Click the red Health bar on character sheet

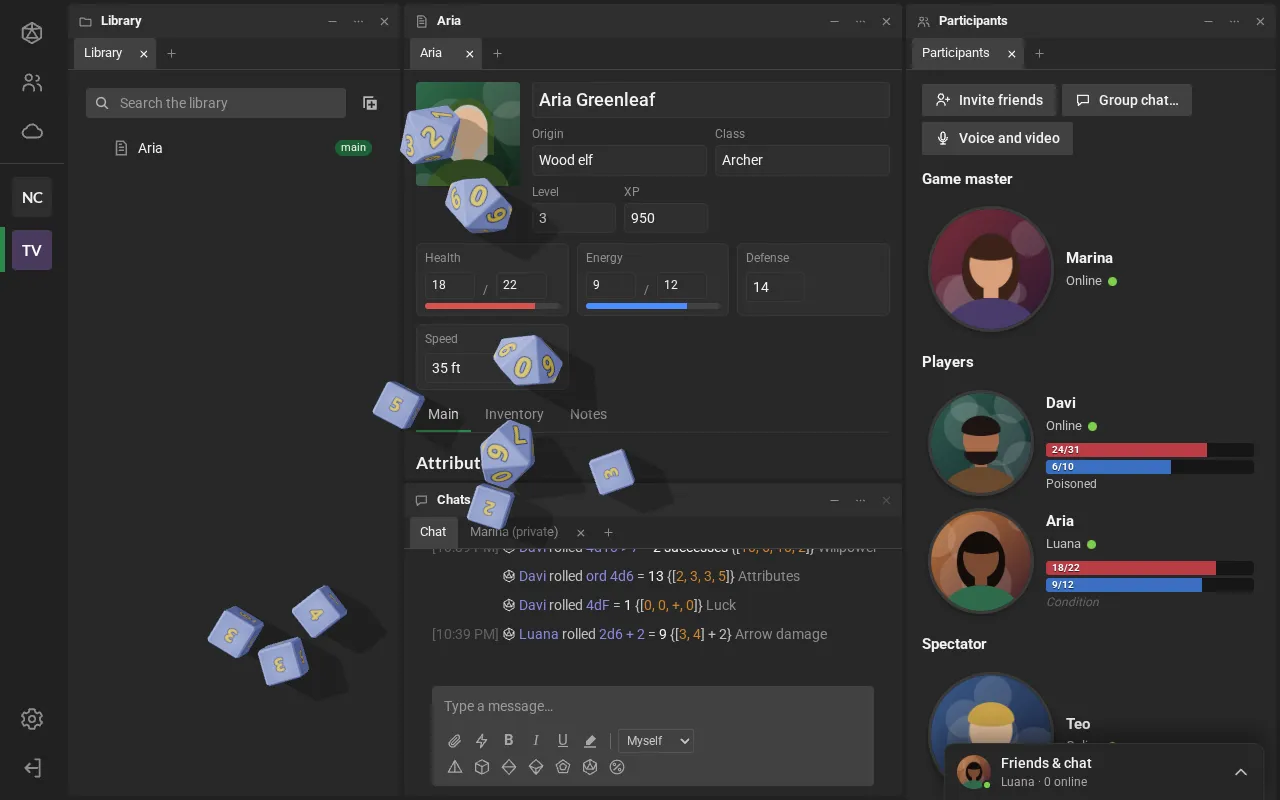[492, 306]
